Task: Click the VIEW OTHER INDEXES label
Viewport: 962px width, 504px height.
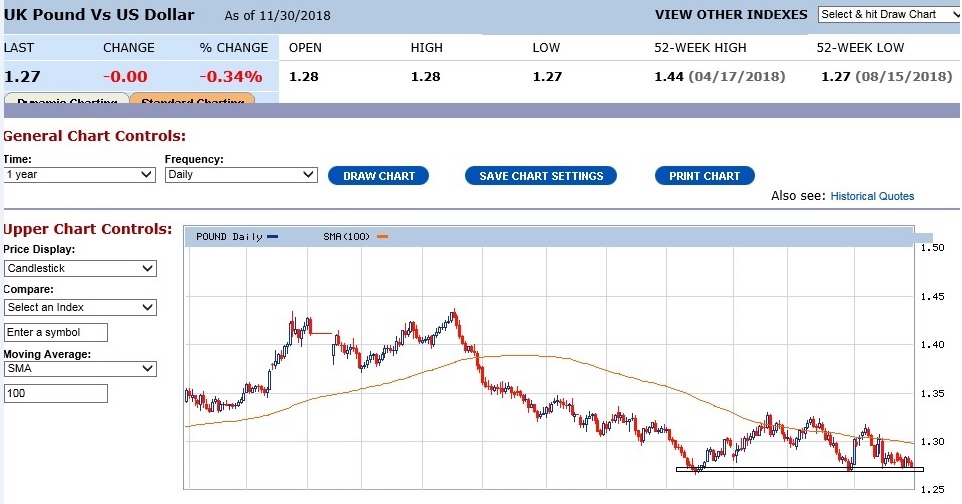Action: (730, 15)
